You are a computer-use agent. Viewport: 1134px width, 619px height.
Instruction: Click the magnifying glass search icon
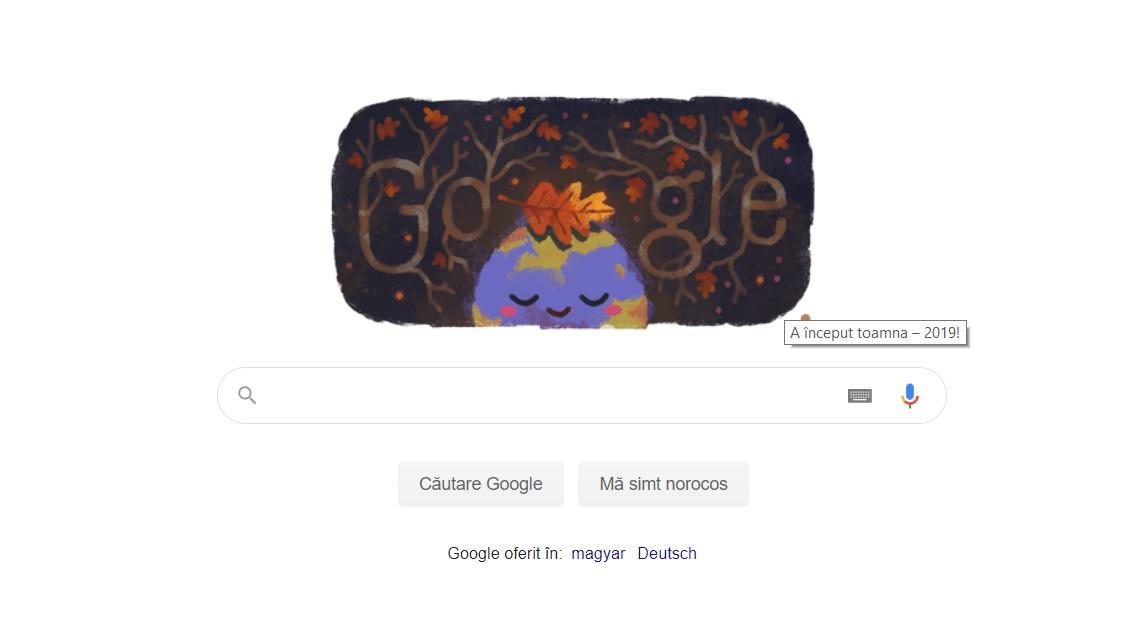pyautogui.click(x=247, y=395)
